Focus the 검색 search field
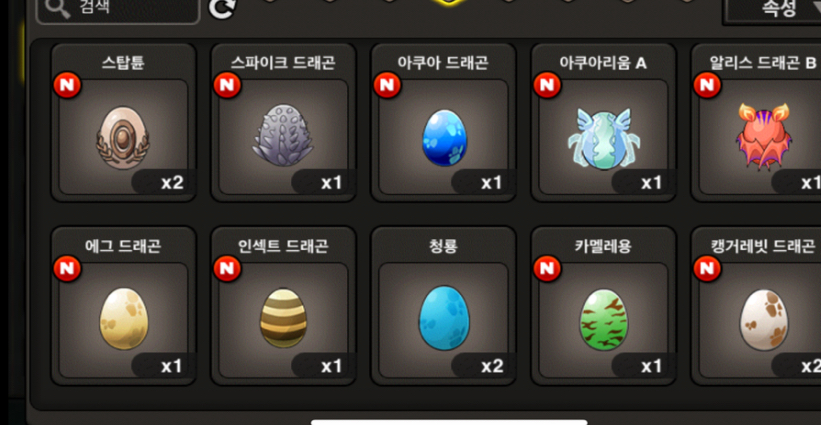The image size is (821, 425). click(118, 10)
